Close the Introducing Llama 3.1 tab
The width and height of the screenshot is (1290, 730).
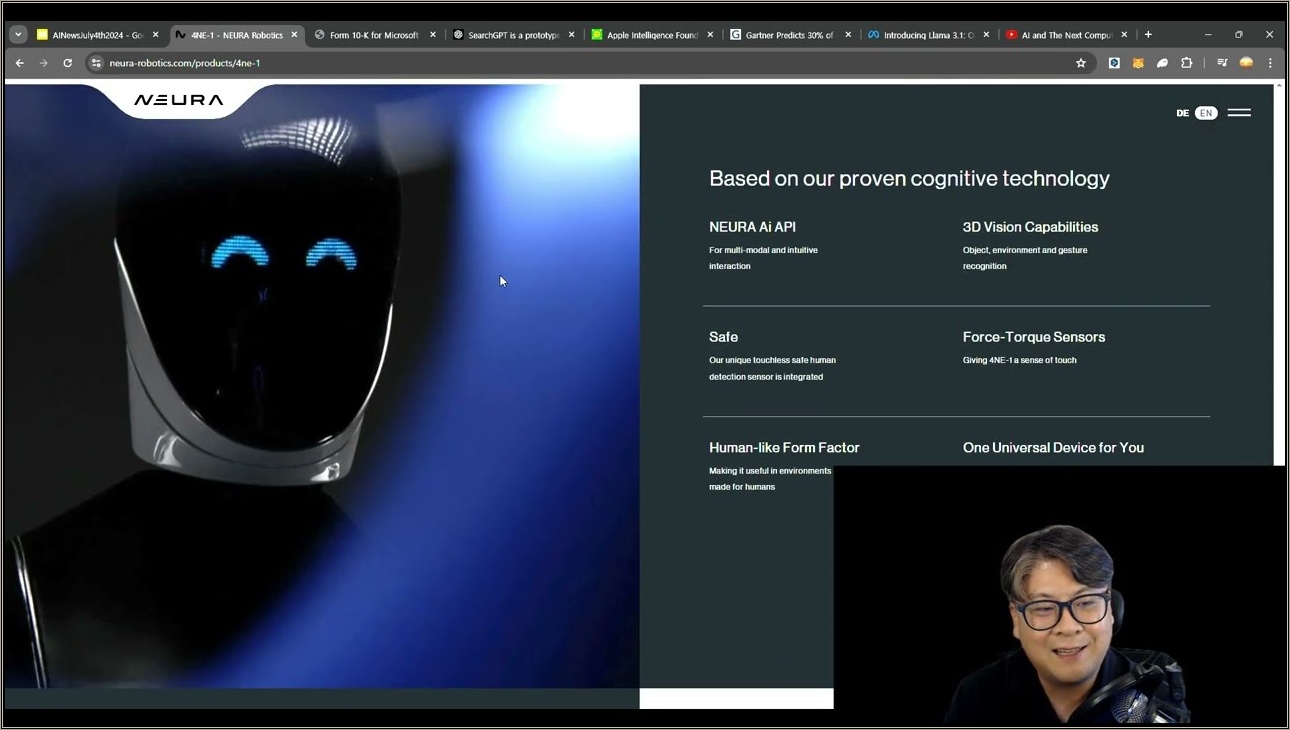(986, 34)
